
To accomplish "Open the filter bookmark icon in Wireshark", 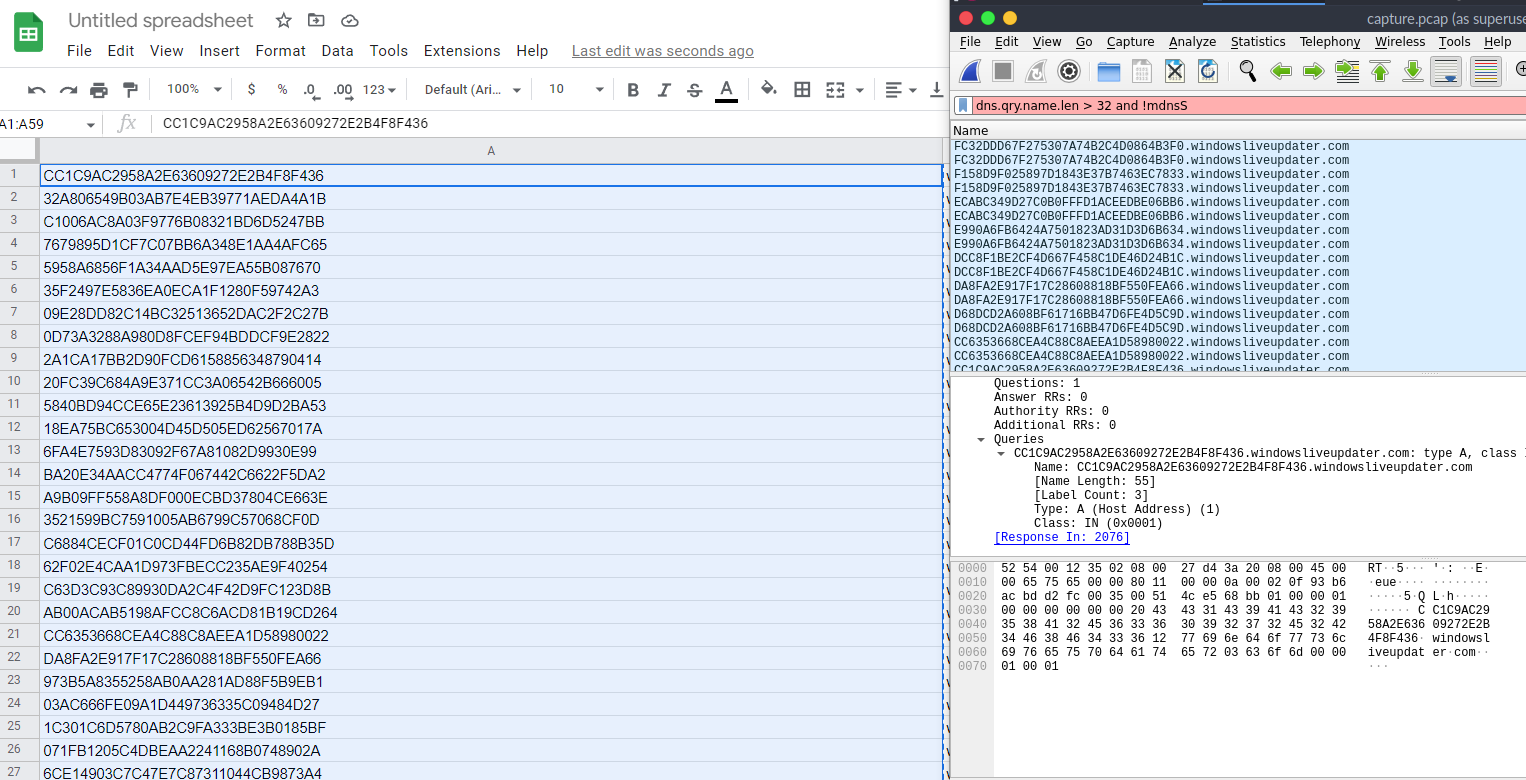I will click(x=963, y=105).
